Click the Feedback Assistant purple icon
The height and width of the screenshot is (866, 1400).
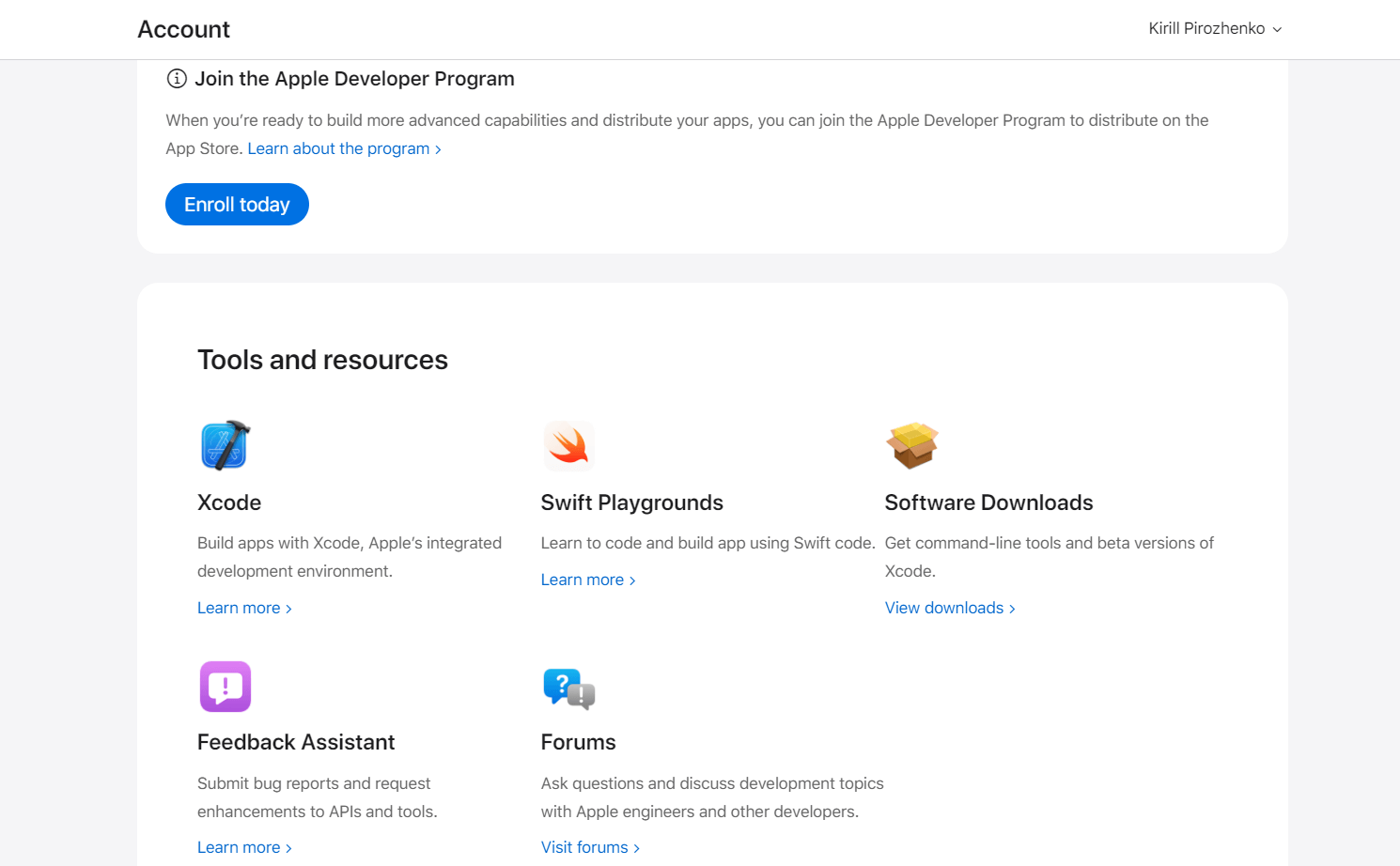226,687
